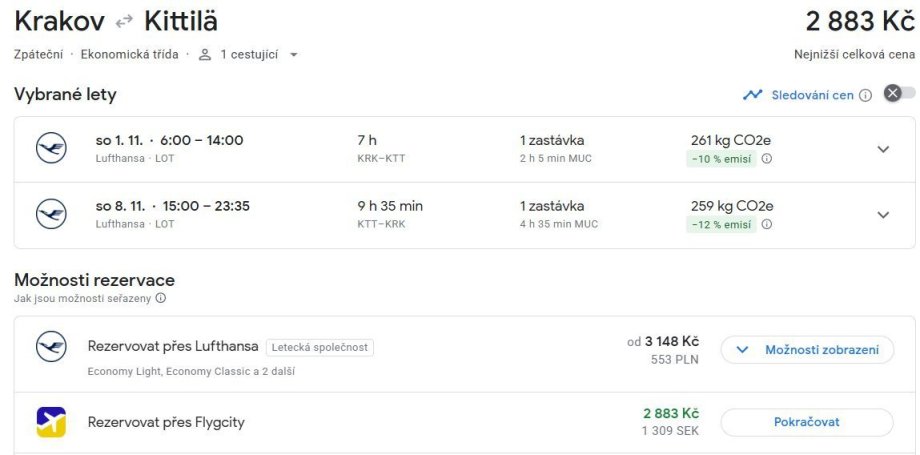This screenshot has width=920, height=455.
Task: Click the Lufthansa logo on outbound flight
Action: click(51, 149)
